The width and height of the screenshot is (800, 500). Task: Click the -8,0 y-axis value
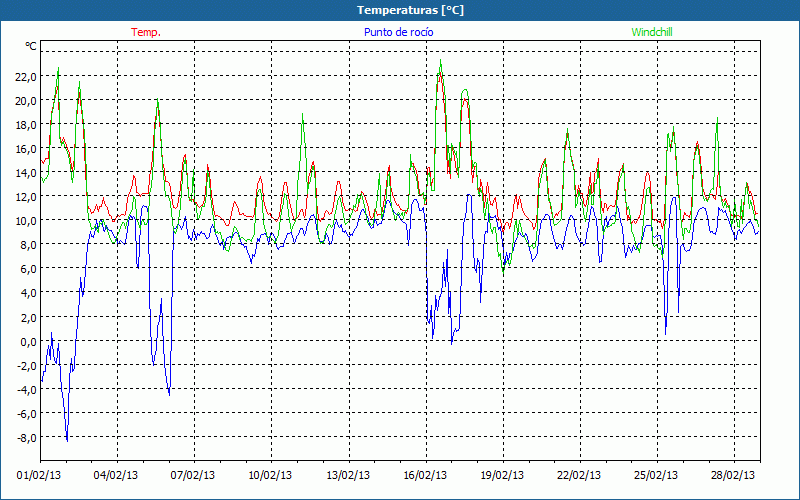click(x=27, y=437)
